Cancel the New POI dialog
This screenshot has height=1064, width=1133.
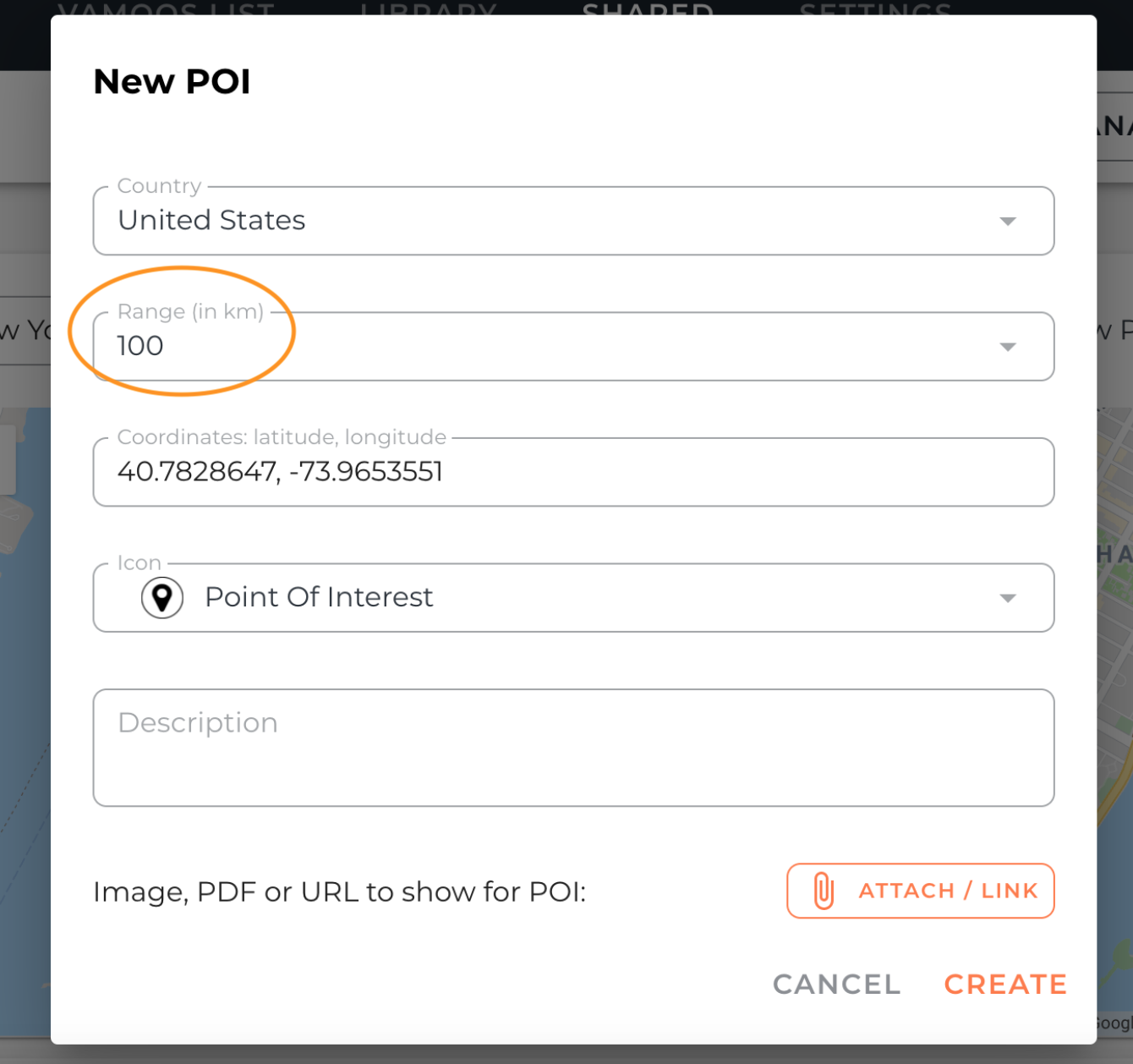click(x=836, y=984)
